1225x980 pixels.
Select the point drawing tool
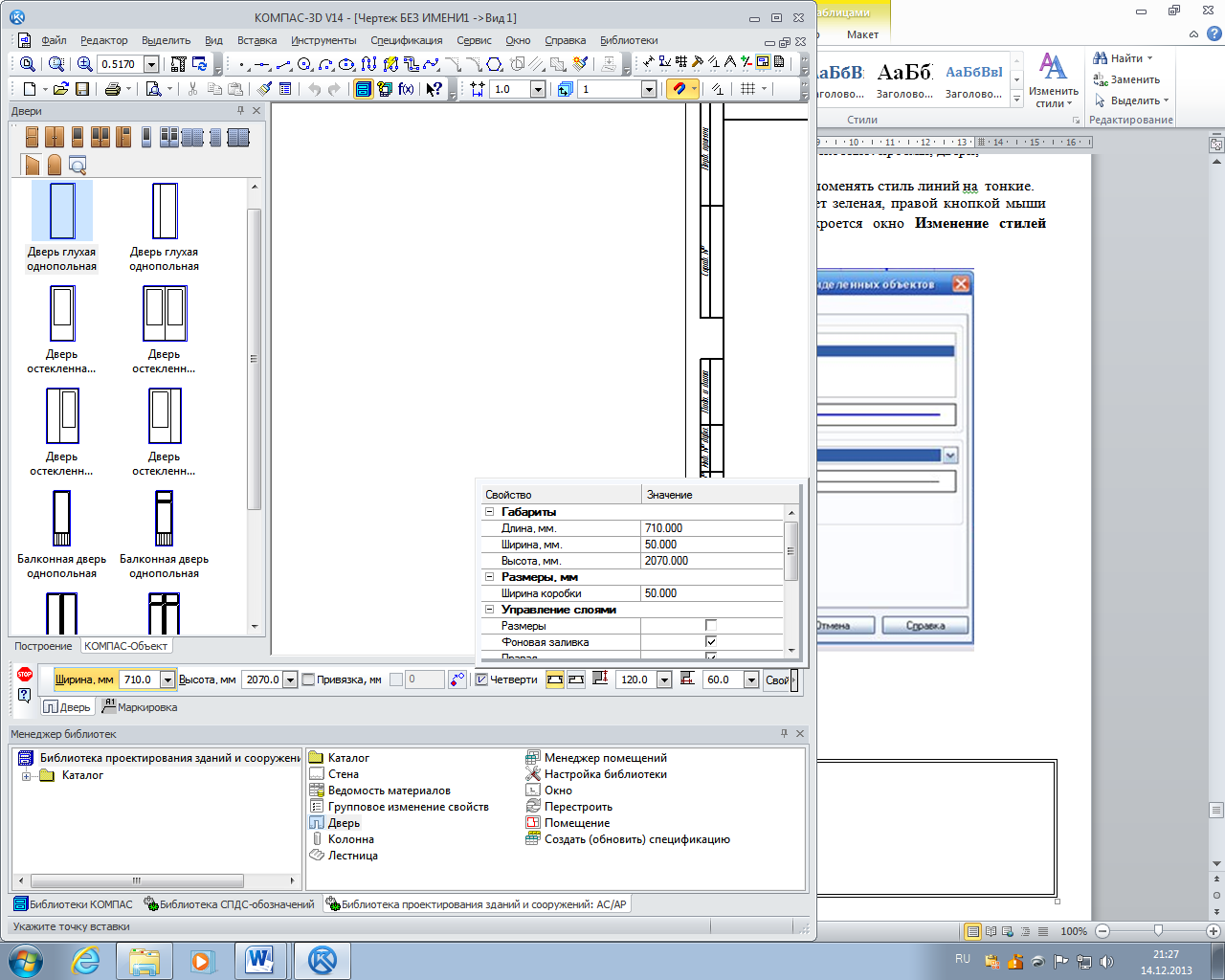242,65
